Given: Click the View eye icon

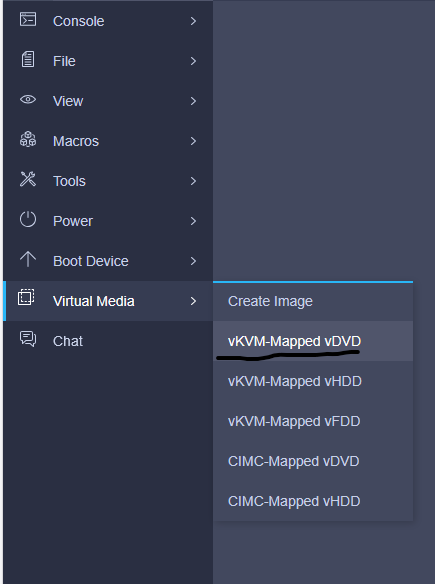Looking at the screenshot, I should (x=28, y=99).
